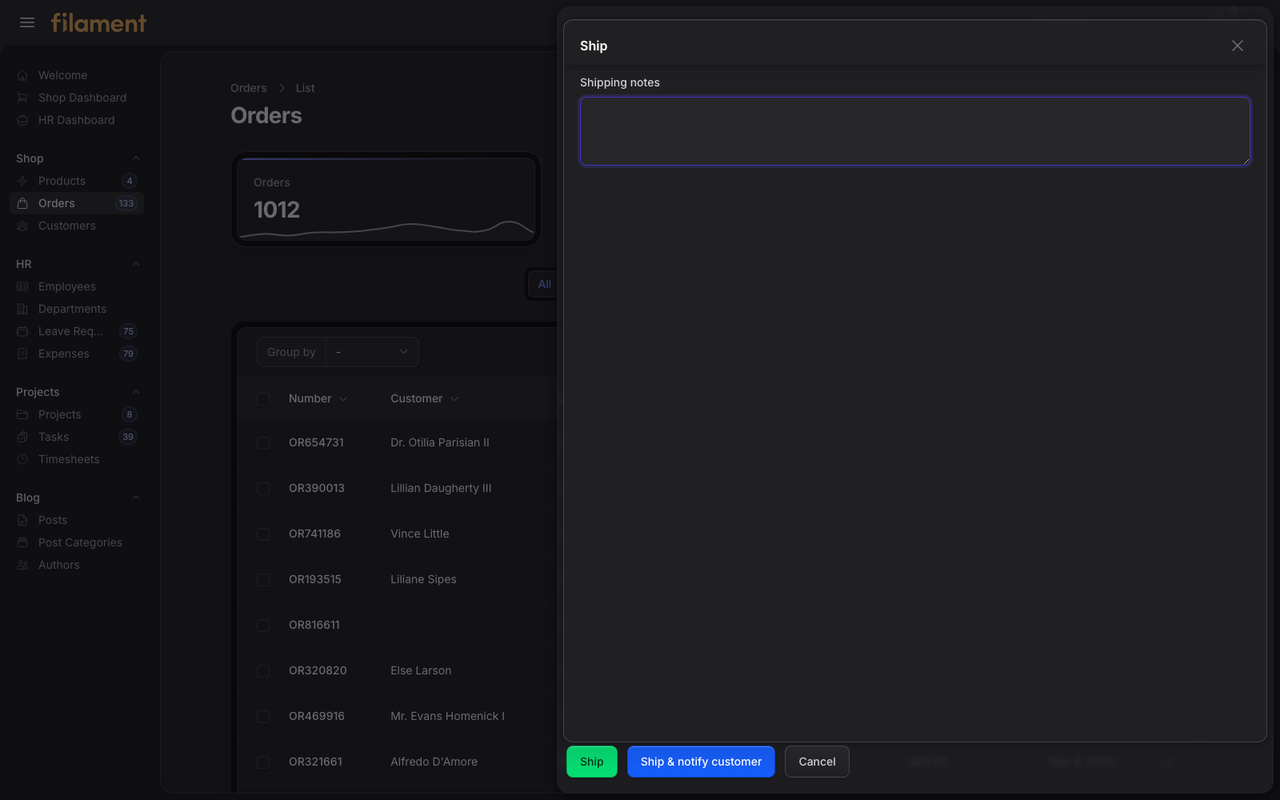1280x800 pixels.
Task: Check the box for order OR816611
Action: 263,625
